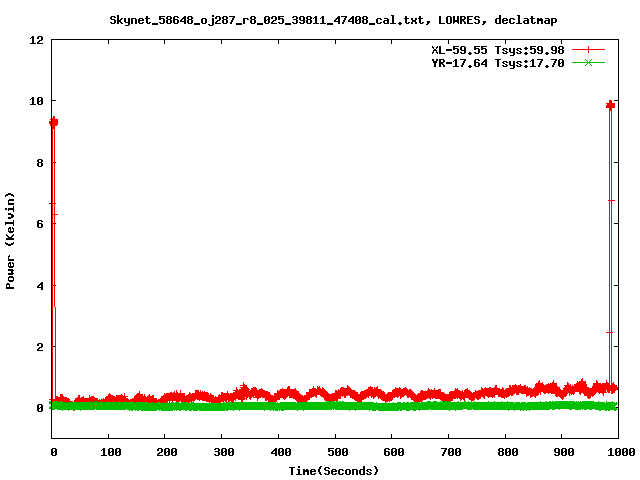Click the y-axis tick label 12
The height and width of the screenshot is (480, 640).
[36, 40]
